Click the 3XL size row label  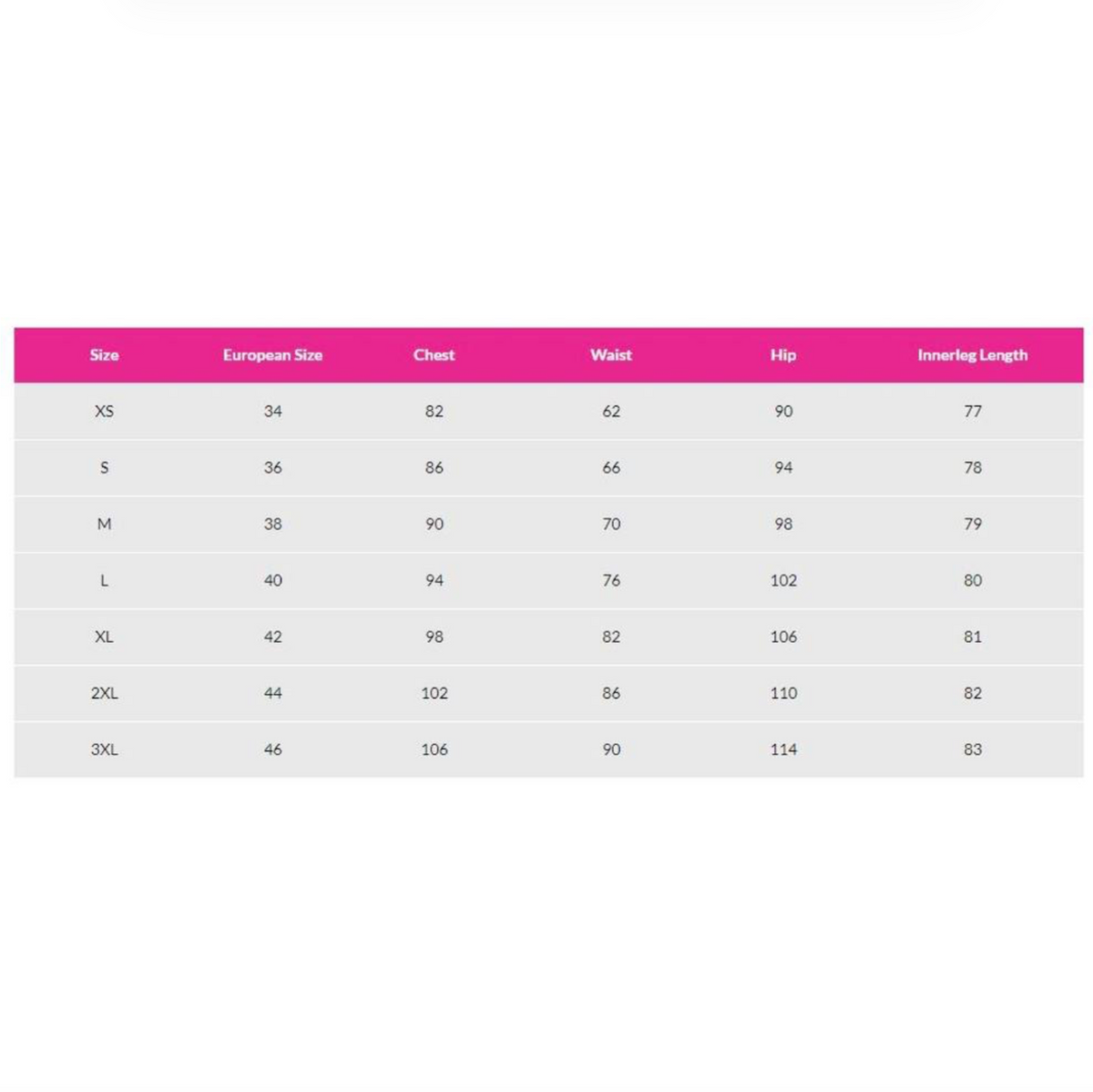pyautogui.click(x=104, y=750)
